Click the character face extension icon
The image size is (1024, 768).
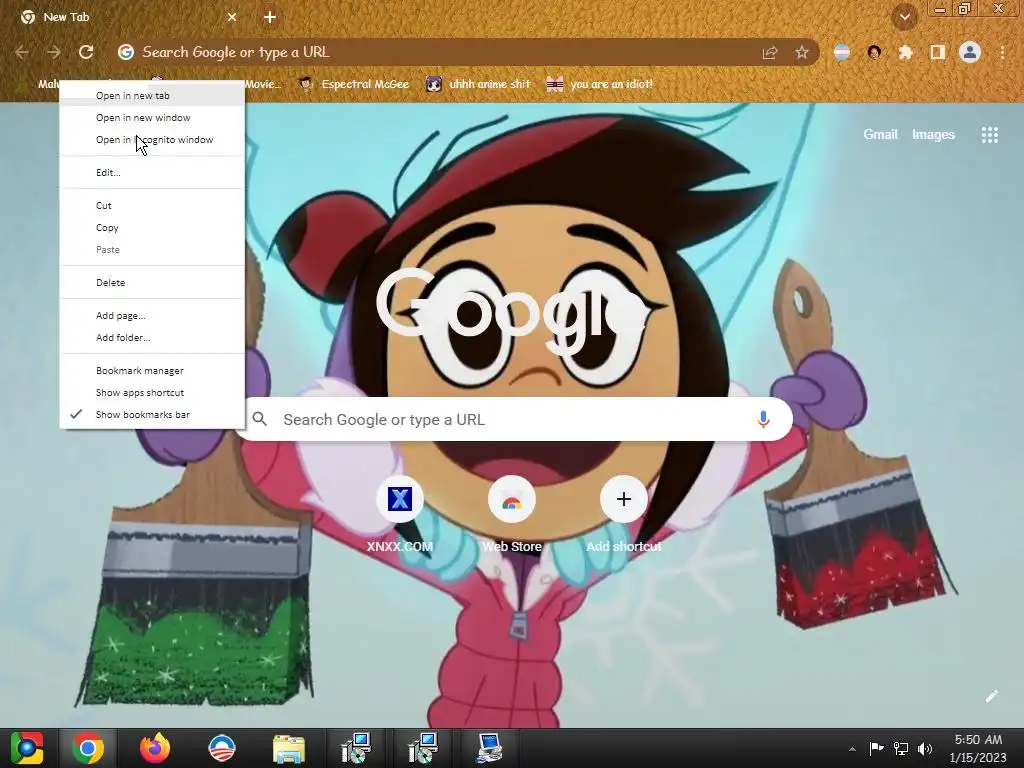(874, 52)
